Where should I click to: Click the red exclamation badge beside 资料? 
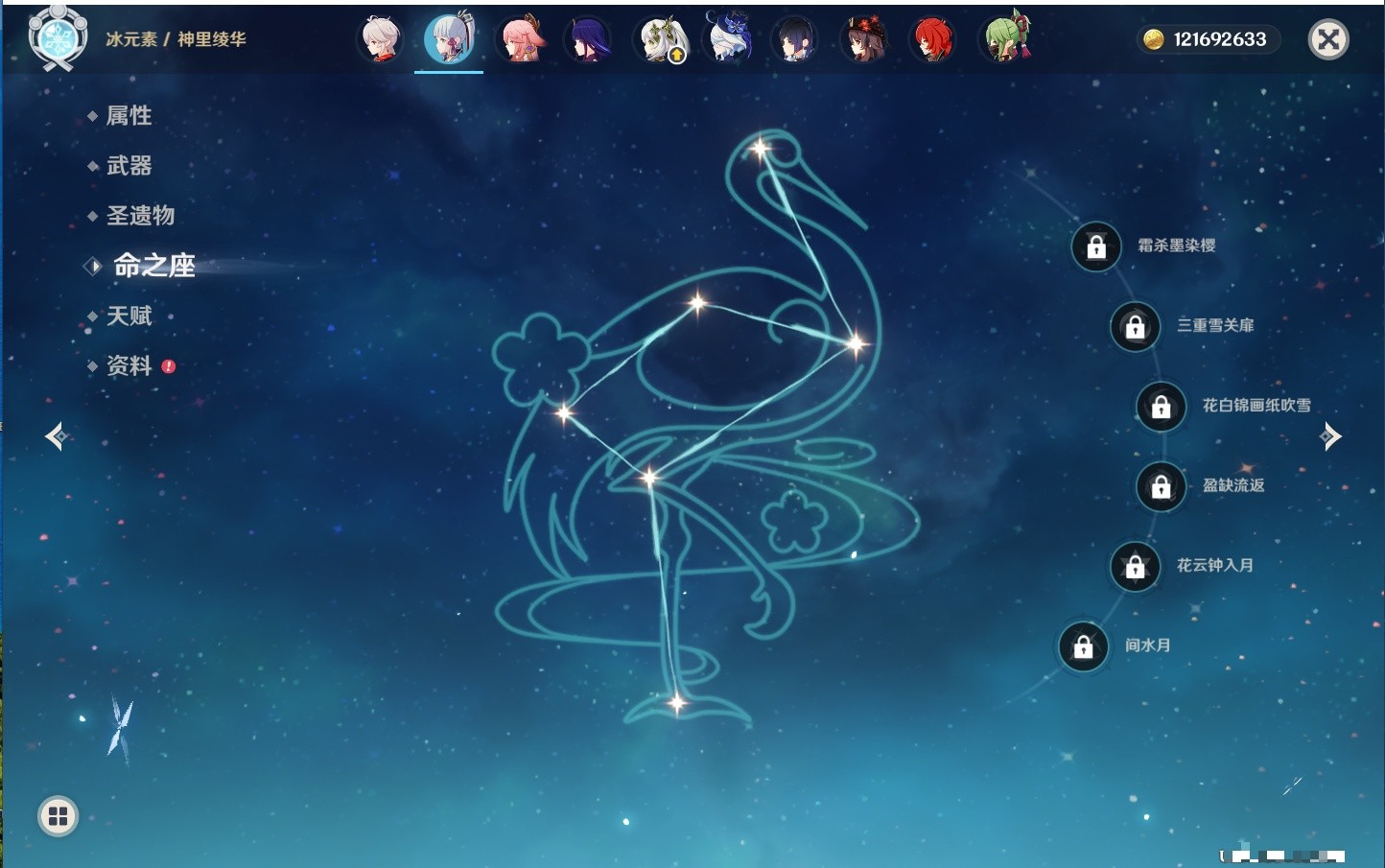tap(169, 366)
